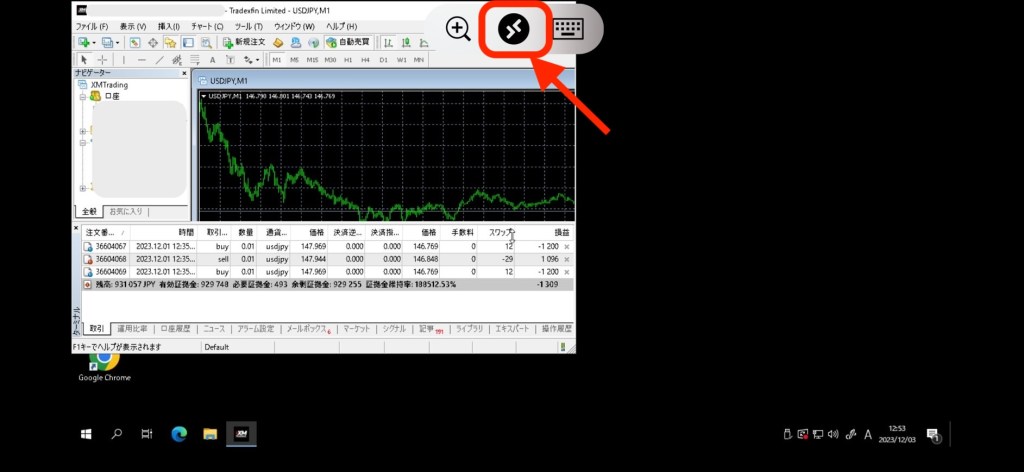The height and width of the screenshot is (472, 1024).
Task: Click the zoom magnifier icon
Action: [458, 29]
